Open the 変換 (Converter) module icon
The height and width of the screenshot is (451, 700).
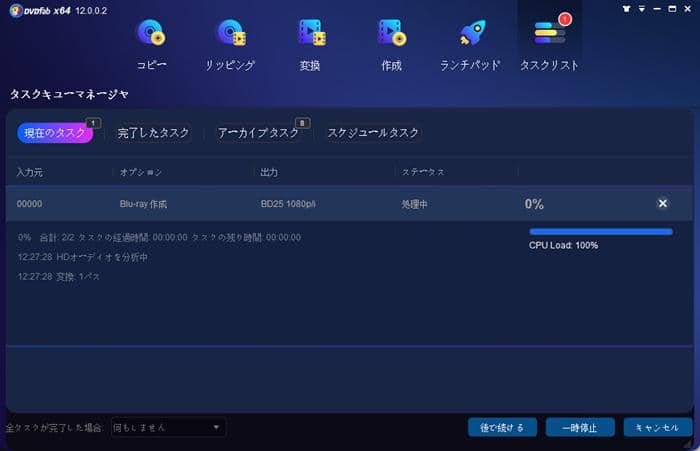(x=310, y=34)
